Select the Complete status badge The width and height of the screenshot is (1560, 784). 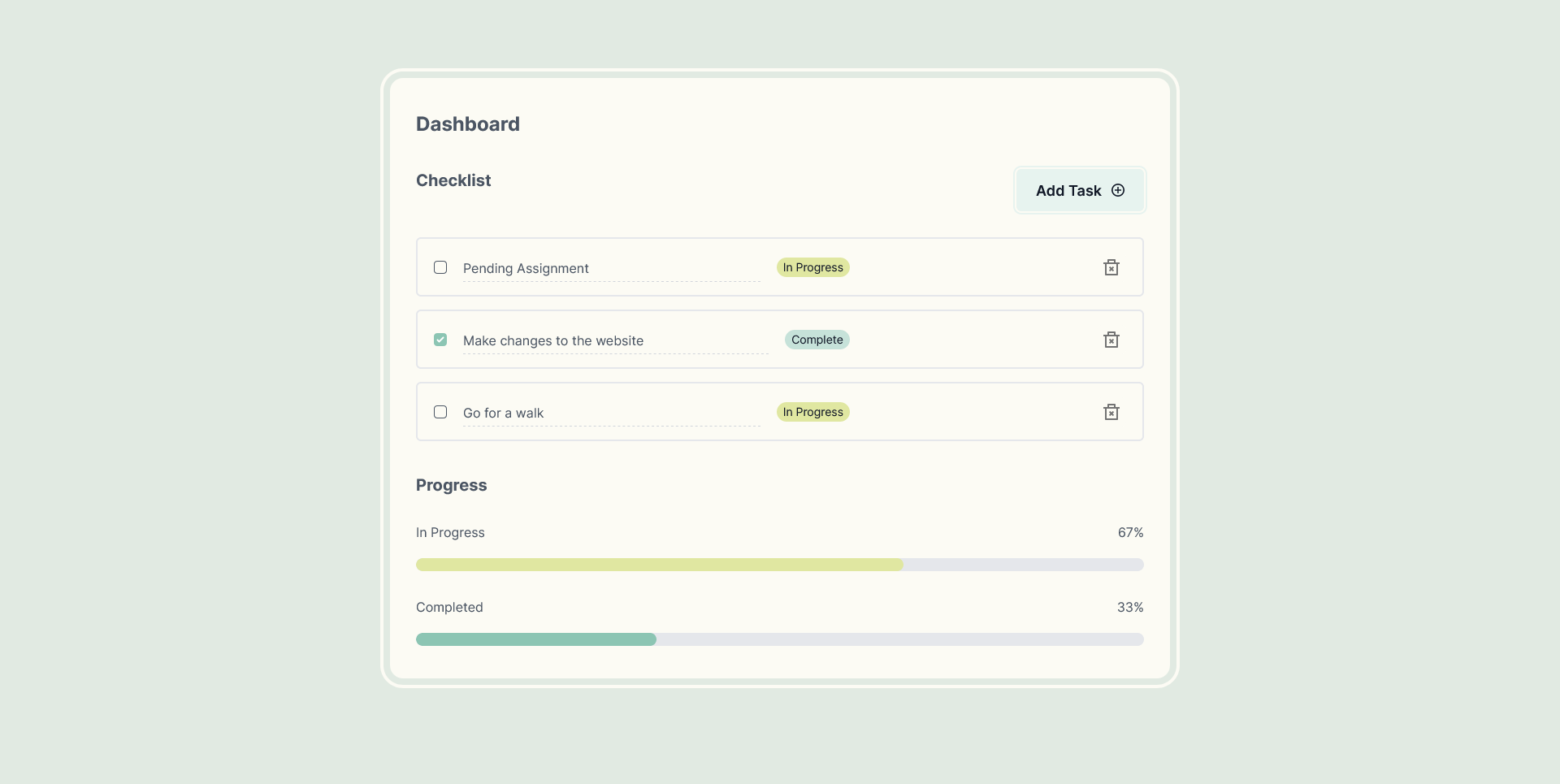(x=817, y=340)
